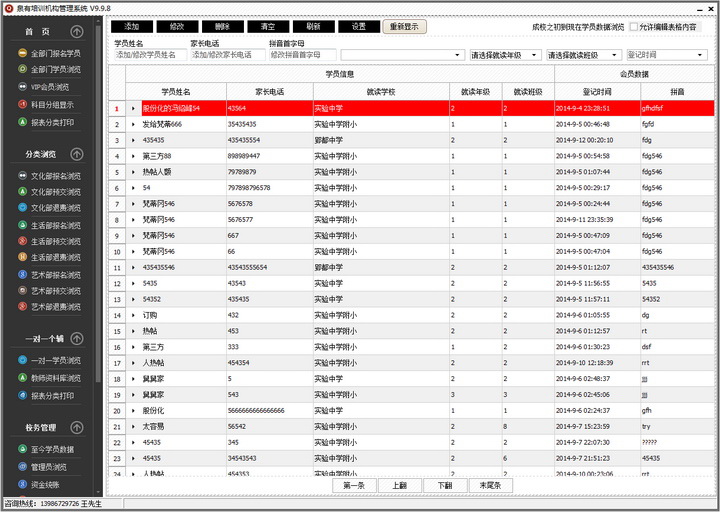
Task: Collapse the 校务管理 section arrow
Action: click(77, 428)
